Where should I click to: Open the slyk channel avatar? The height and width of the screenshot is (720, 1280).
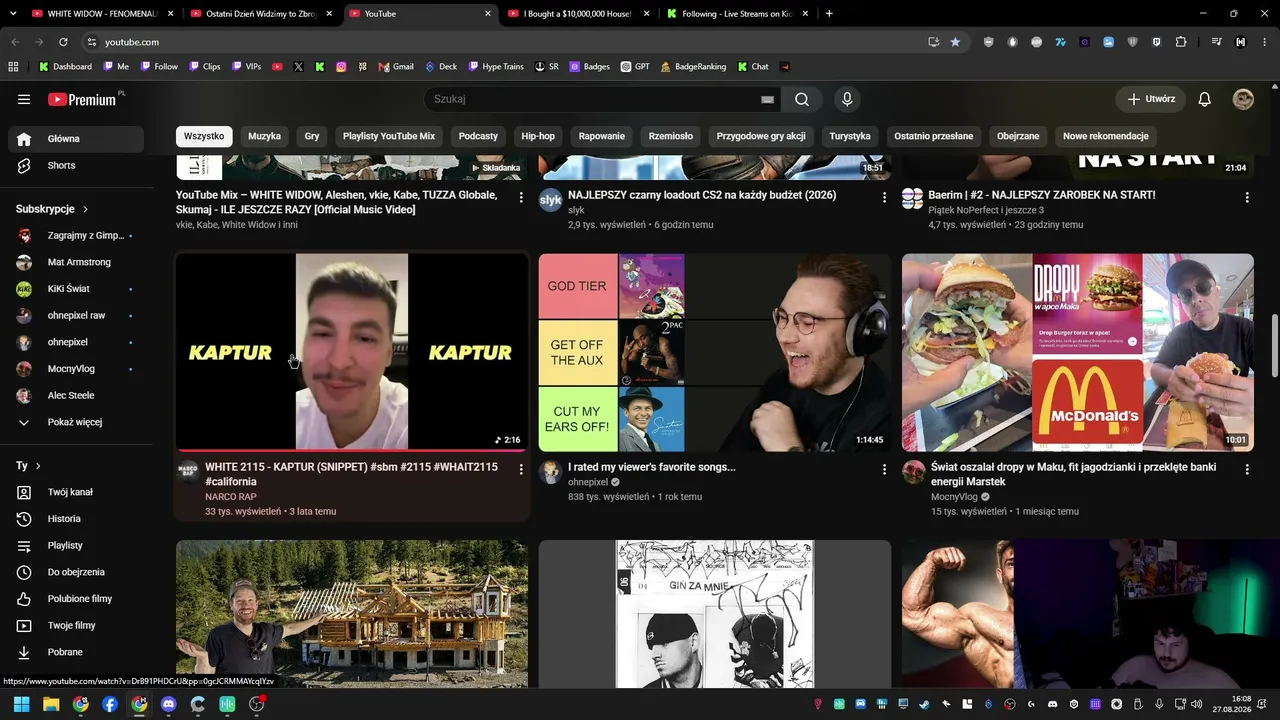551,200
